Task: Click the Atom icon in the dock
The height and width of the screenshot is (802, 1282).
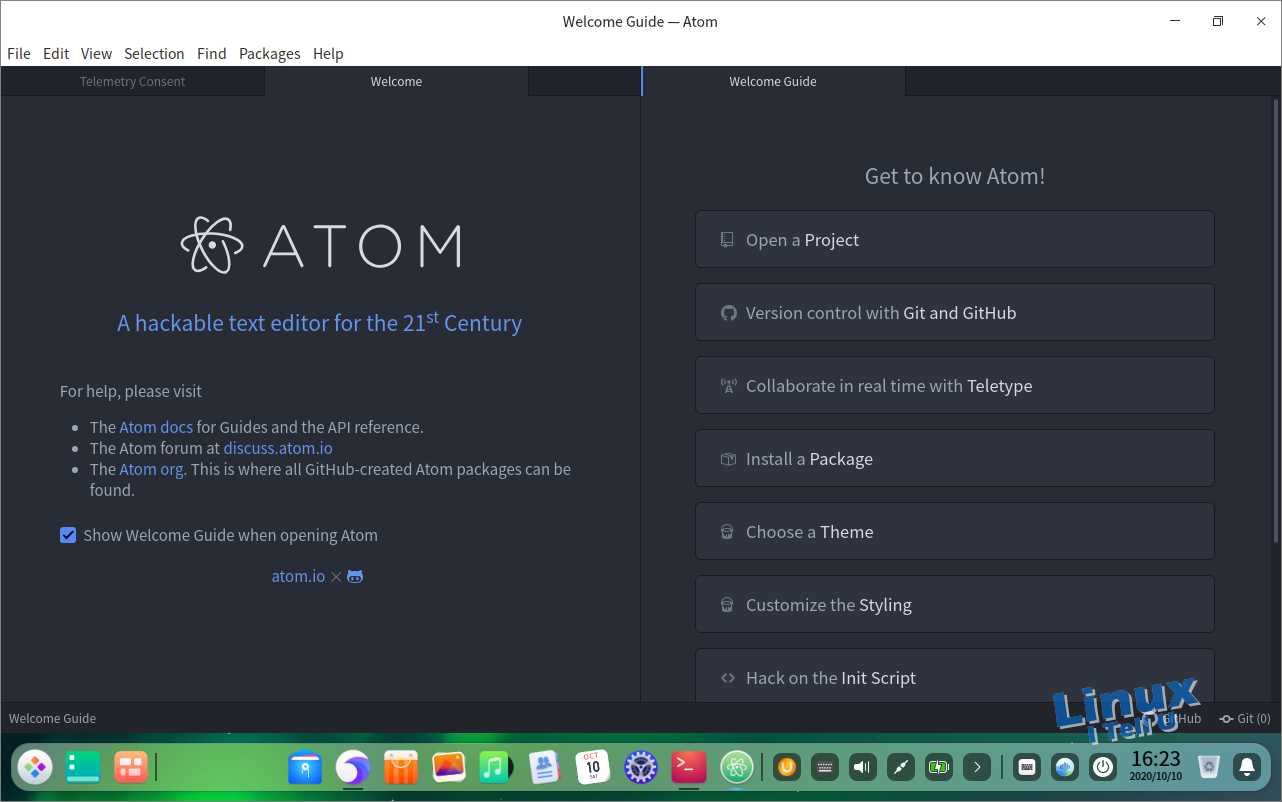Action: coord(737,767)
